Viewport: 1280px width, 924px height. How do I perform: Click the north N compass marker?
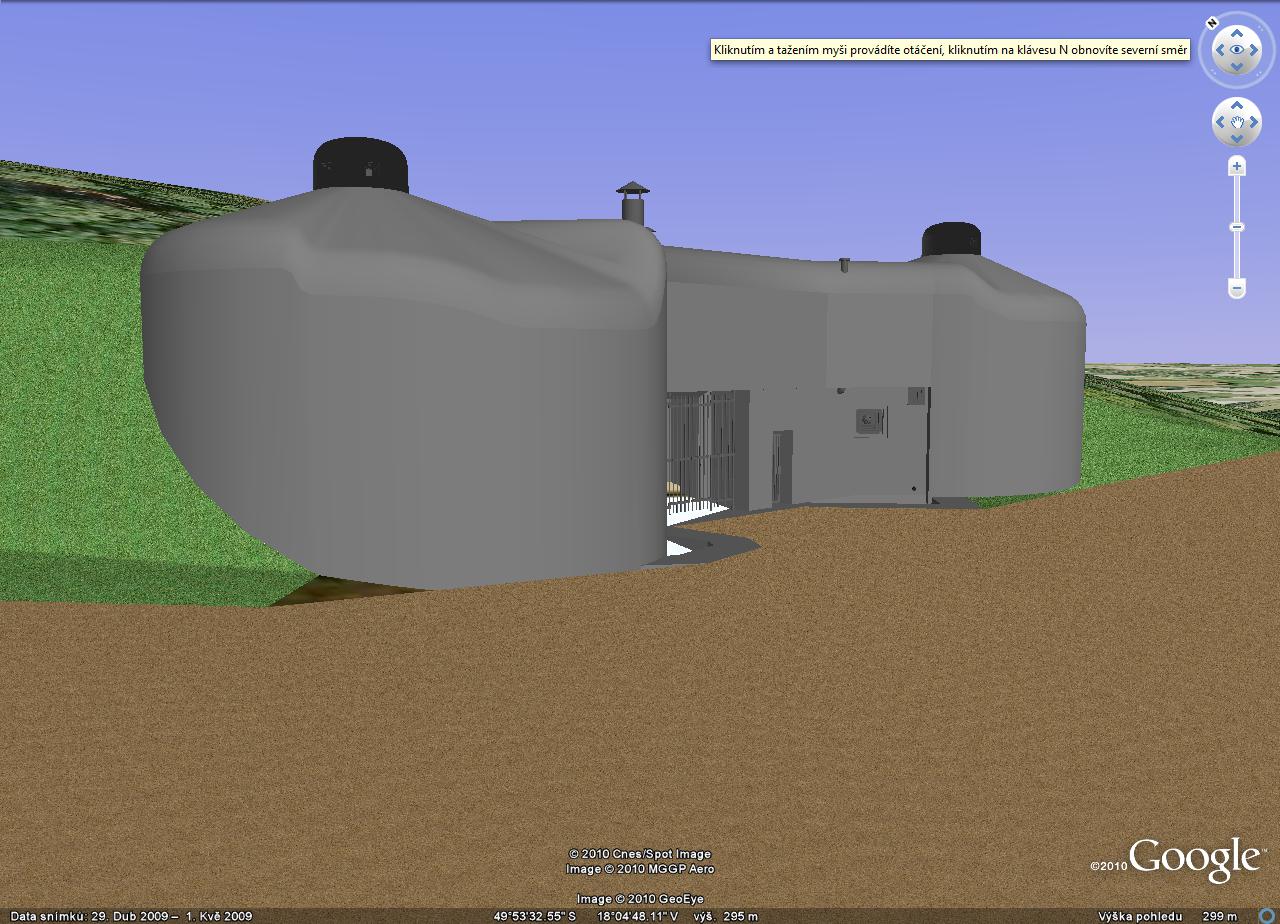[x=1211, y=23]
